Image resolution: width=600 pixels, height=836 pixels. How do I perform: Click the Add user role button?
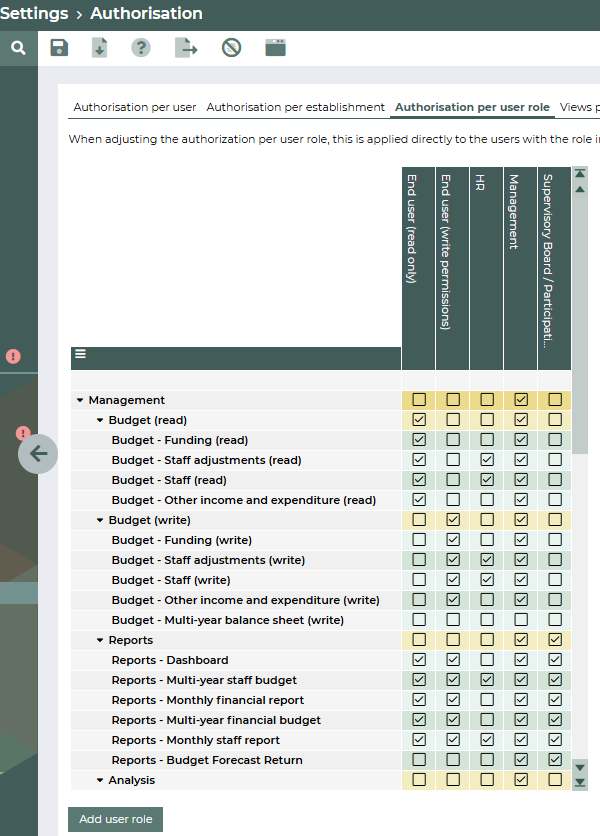115,819
